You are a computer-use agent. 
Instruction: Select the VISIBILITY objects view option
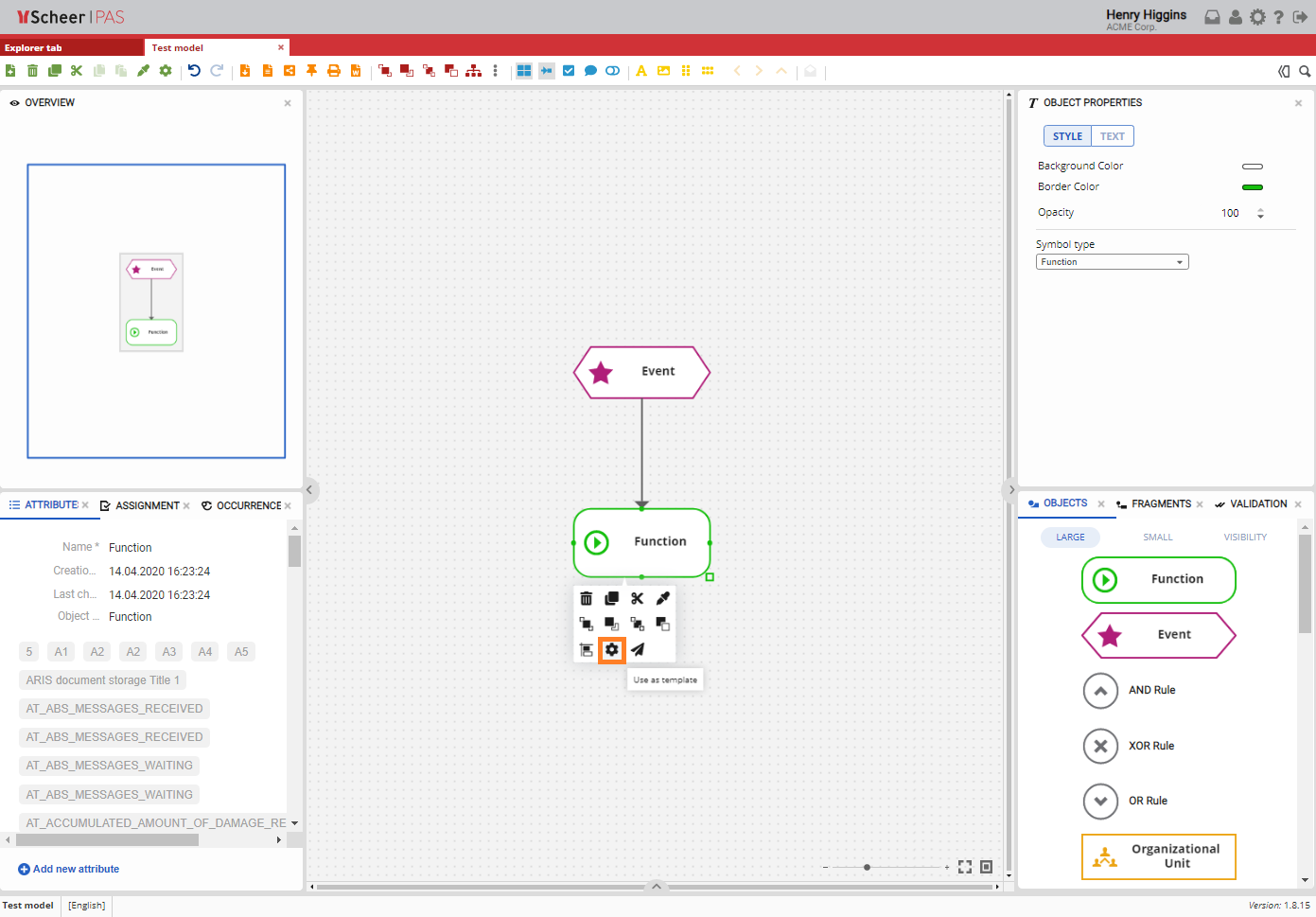pos(1245,538)
